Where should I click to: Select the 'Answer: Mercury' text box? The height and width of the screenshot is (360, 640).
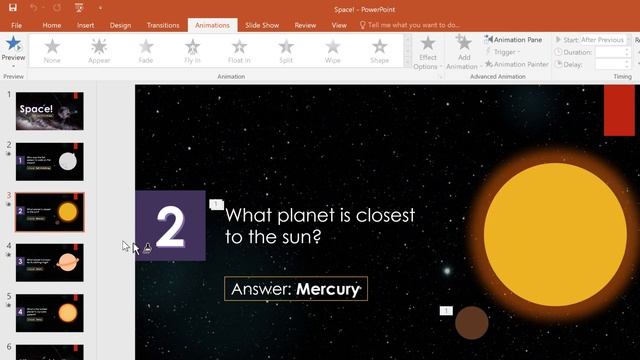[x=296, y=289]
